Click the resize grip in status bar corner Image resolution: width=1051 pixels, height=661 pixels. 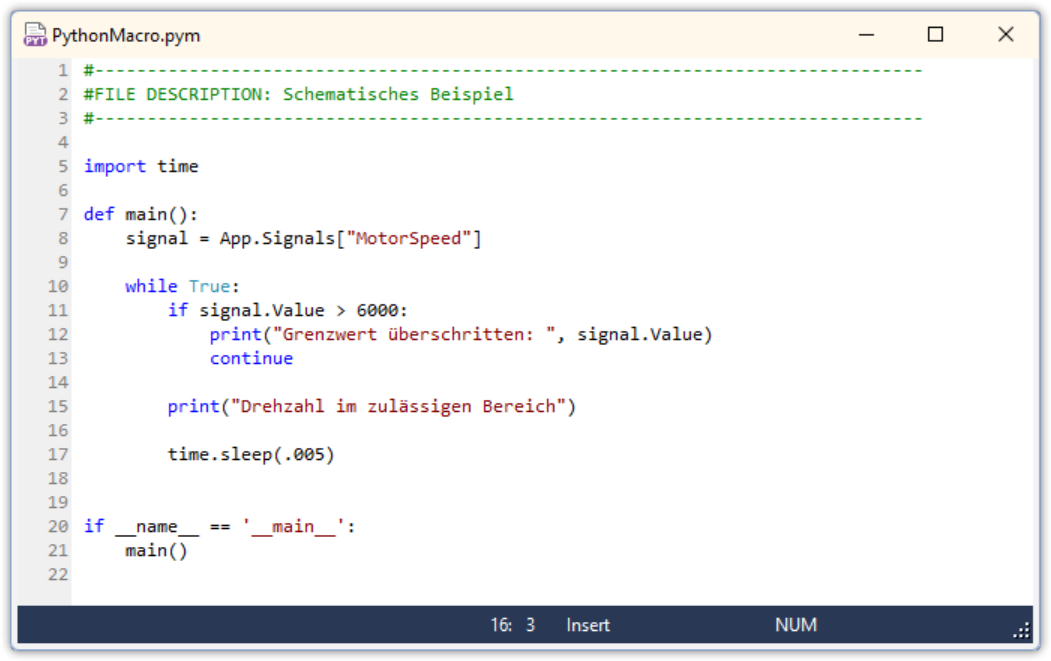(1022, 630)
